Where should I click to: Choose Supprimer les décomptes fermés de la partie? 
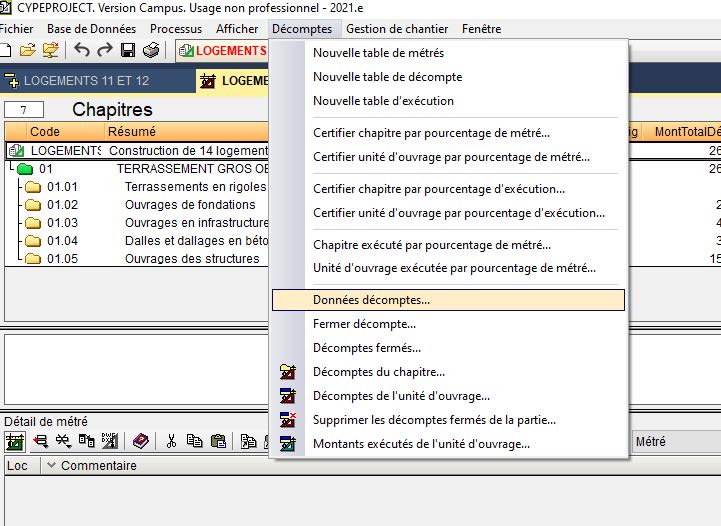(434, 420)
